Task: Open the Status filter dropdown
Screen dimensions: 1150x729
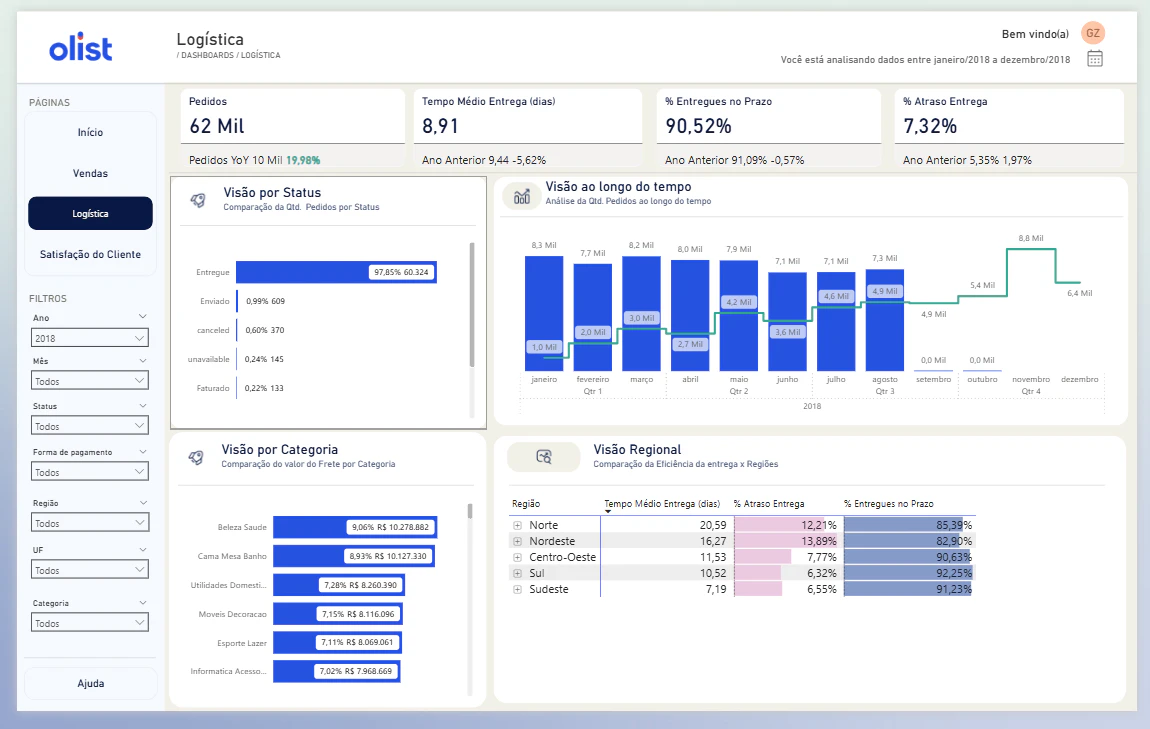Action: [89, 426]
